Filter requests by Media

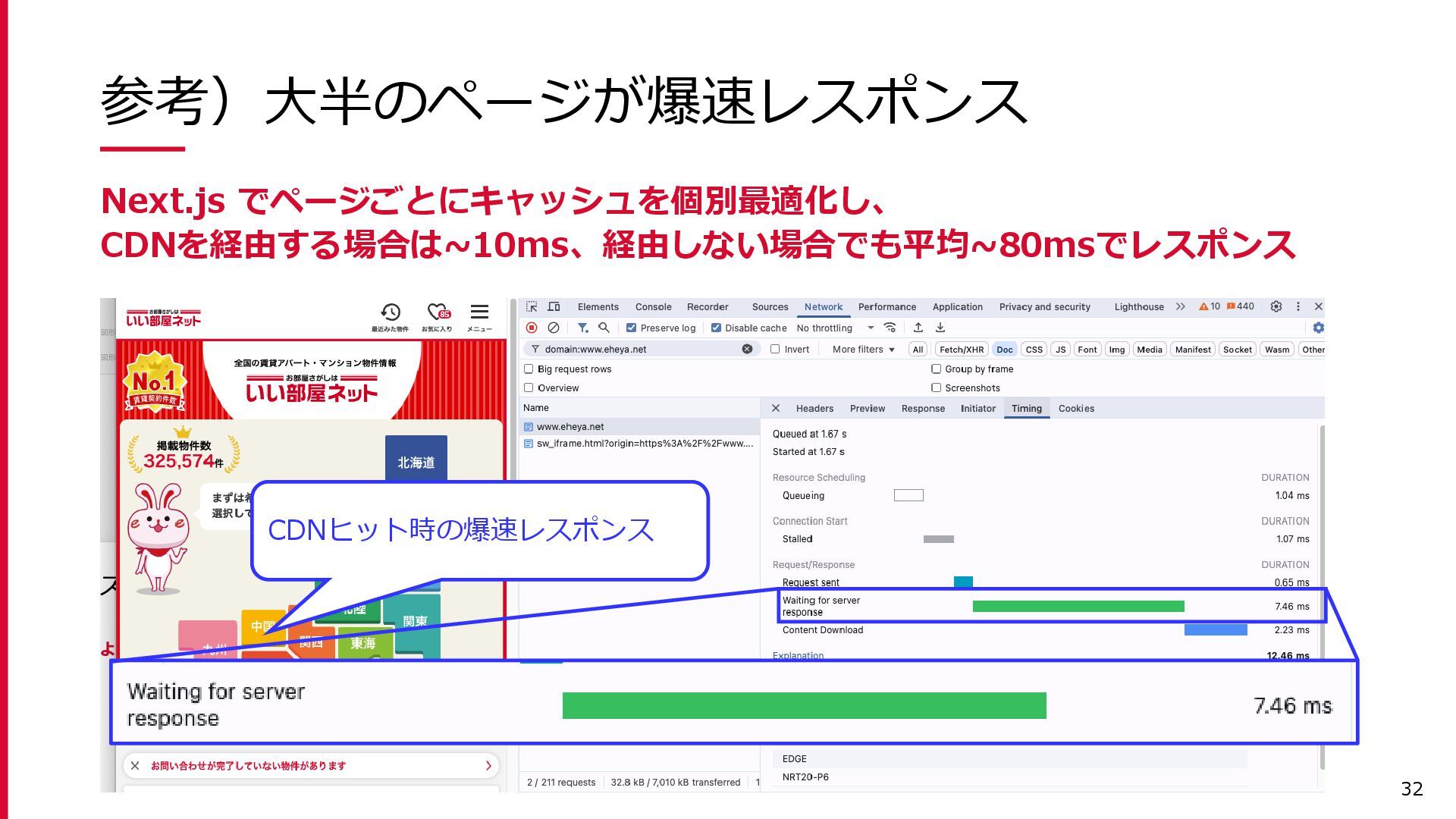pos(1149,349)
